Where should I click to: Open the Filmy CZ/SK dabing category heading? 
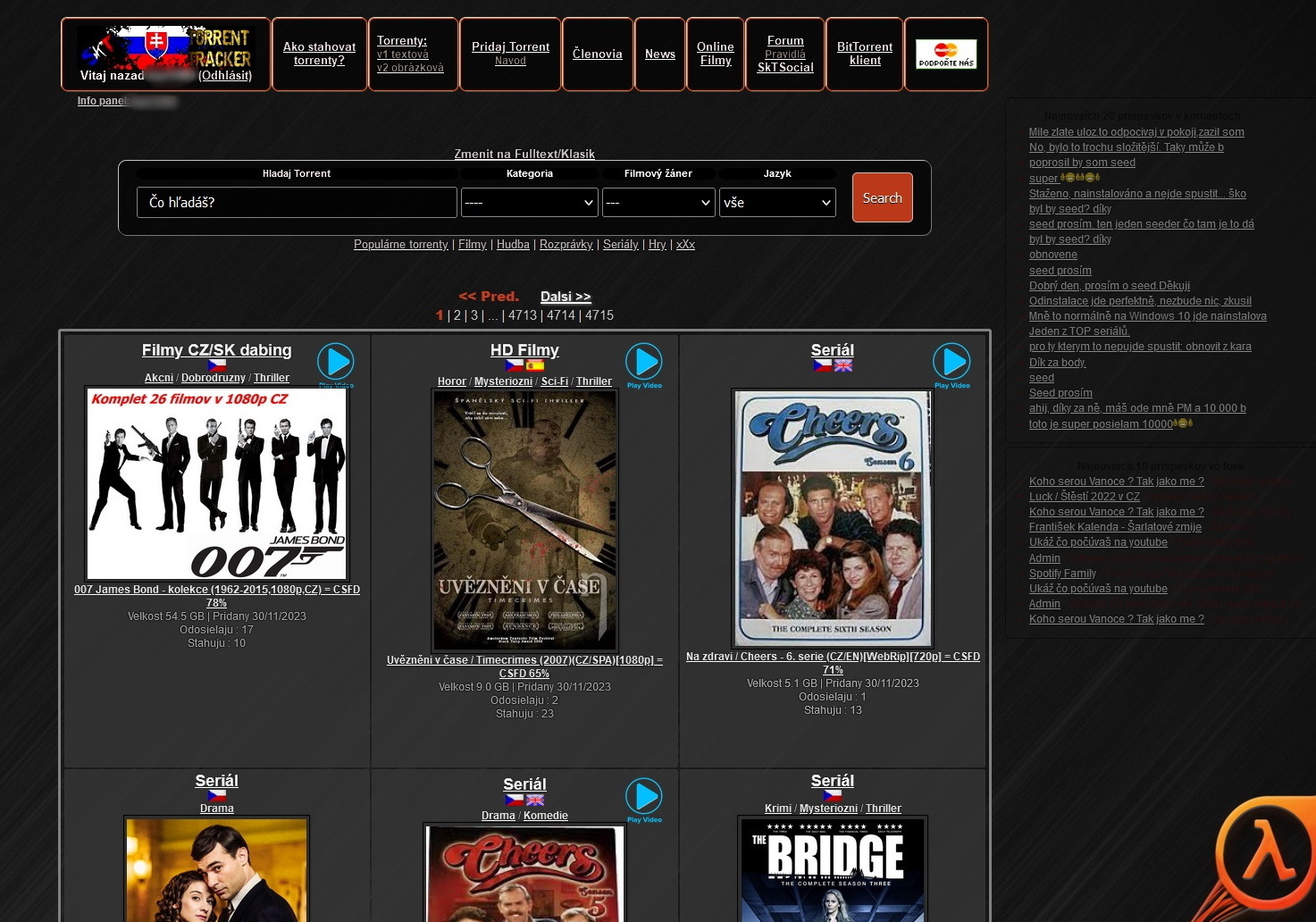[x=217, y=350]
